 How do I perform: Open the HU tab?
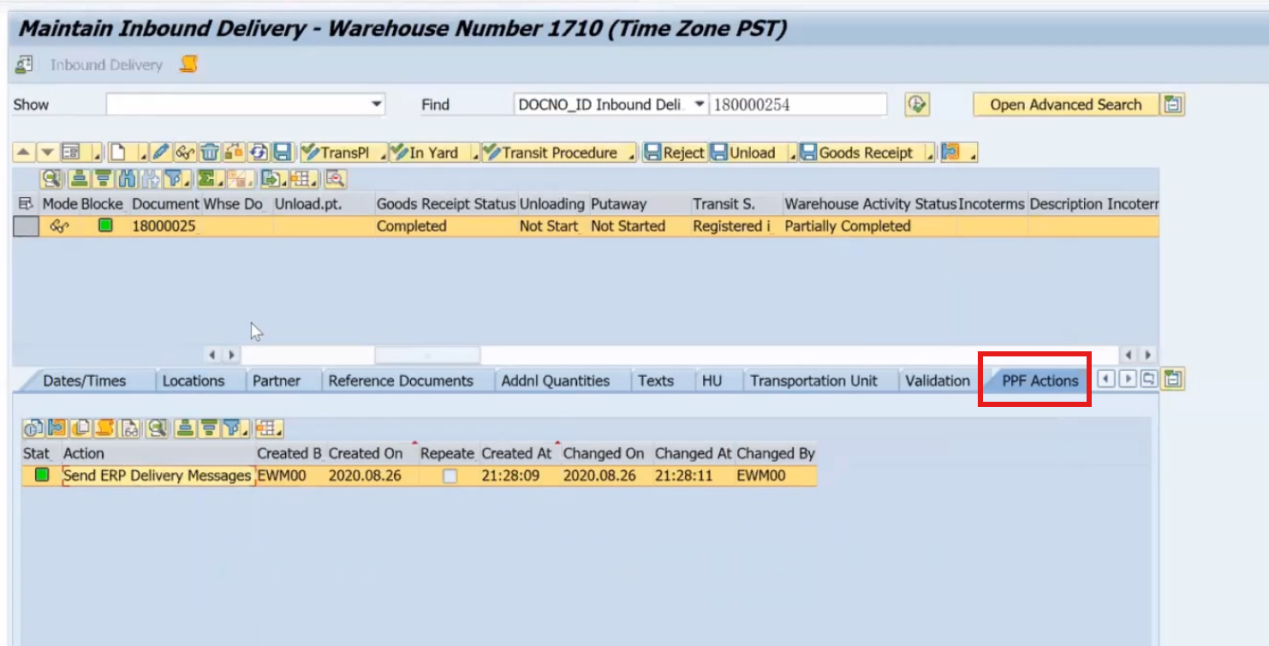pyautogui.click(x=711, y=380)
